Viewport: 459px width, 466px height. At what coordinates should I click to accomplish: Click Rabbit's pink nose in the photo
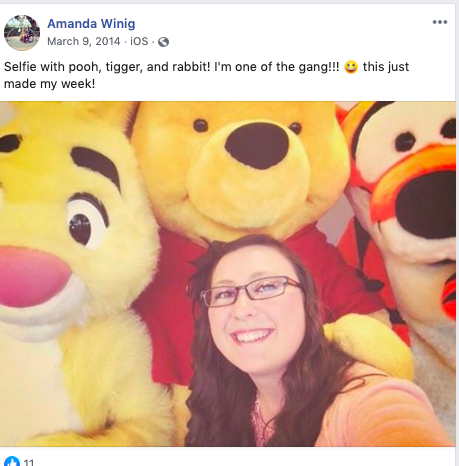[x=32, y=276]
